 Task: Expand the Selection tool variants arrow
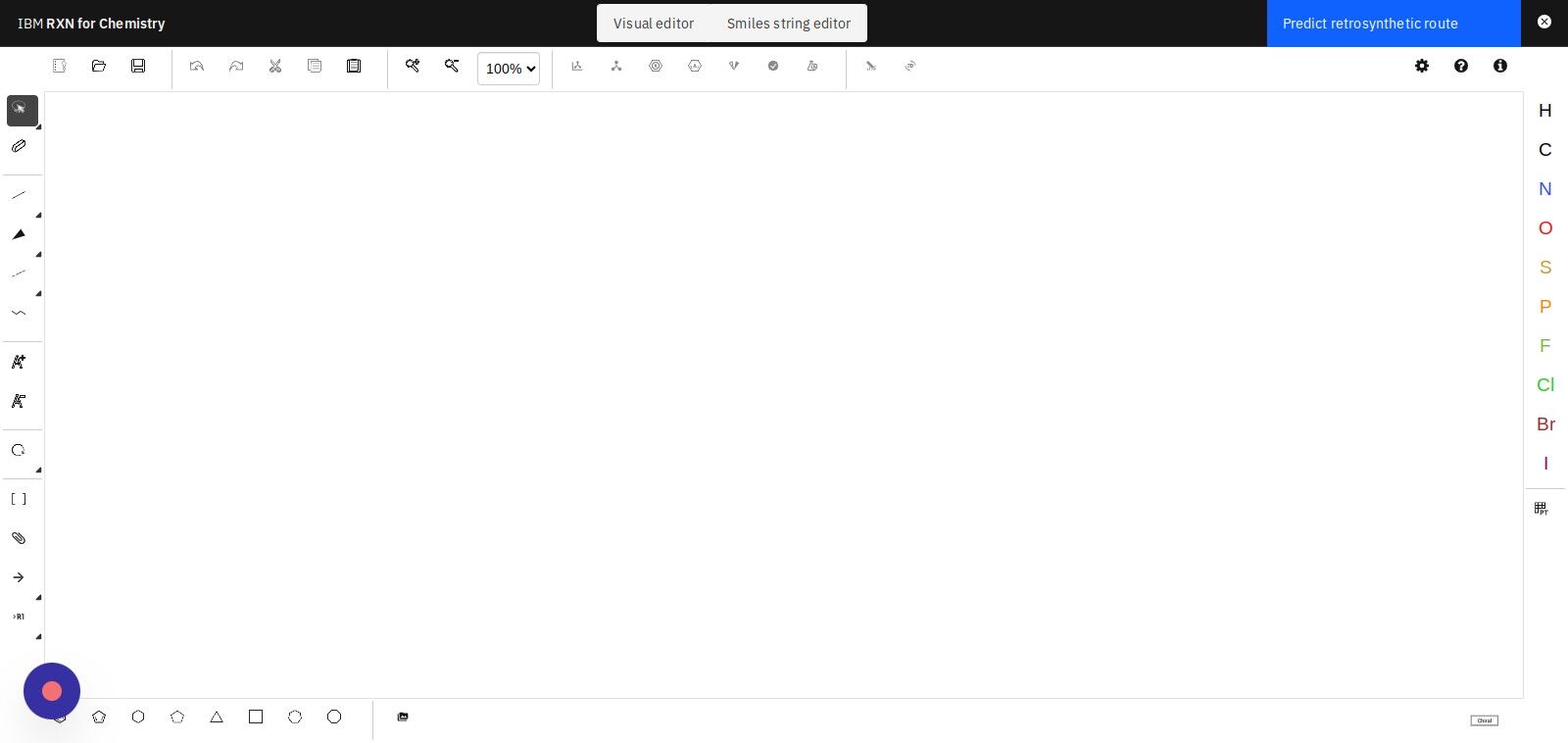tap(39, 127)
